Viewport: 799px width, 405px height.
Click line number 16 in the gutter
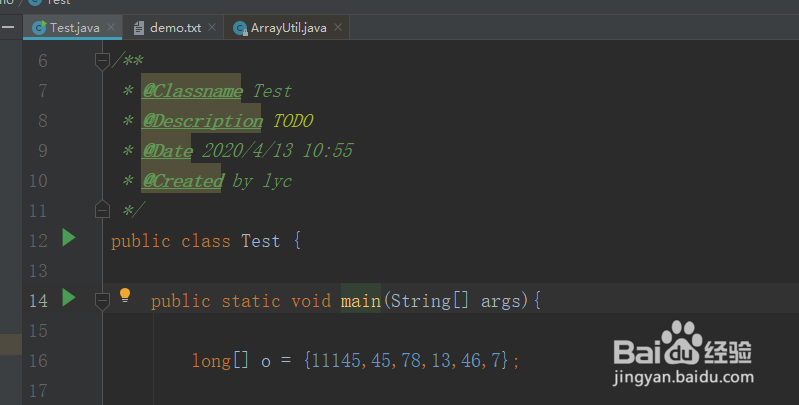click(38, 360)
